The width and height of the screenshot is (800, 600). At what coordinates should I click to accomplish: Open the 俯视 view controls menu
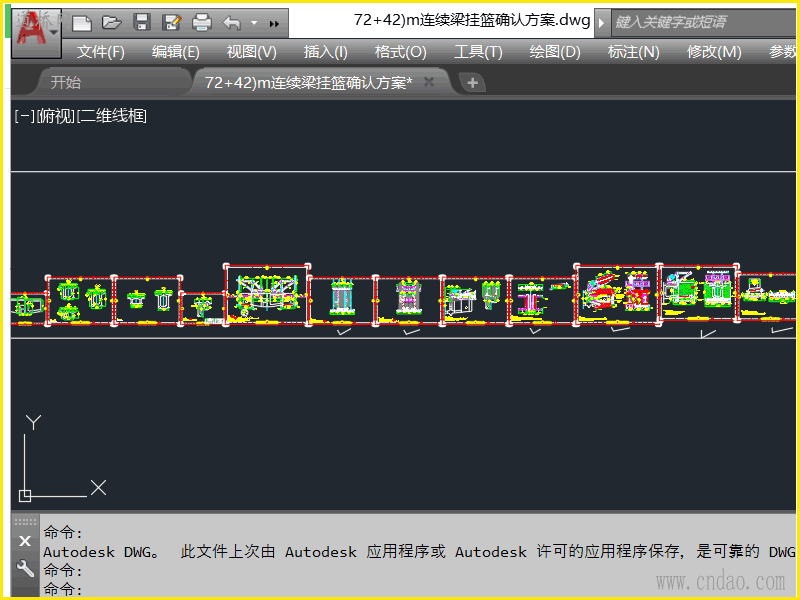tap(56, 116)
